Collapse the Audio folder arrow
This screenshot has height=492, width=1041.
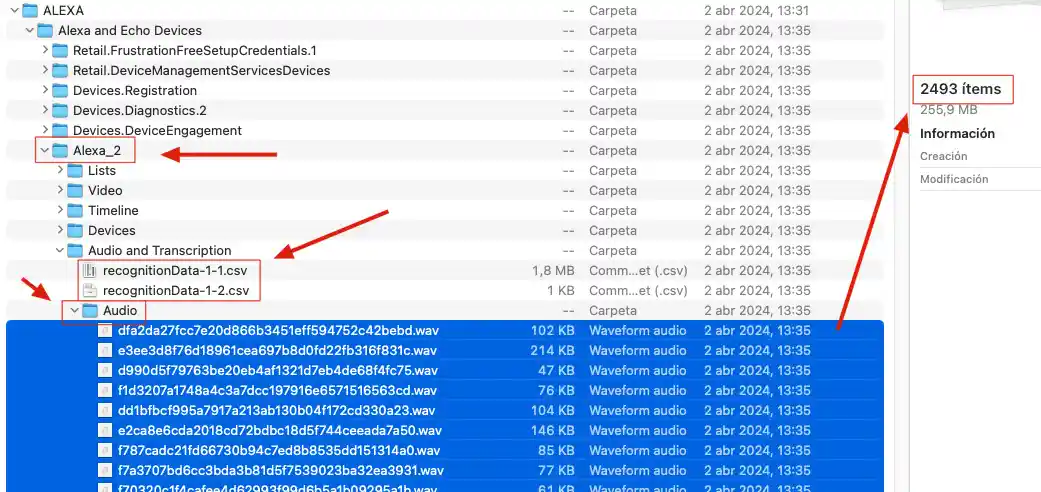[74, 310]
